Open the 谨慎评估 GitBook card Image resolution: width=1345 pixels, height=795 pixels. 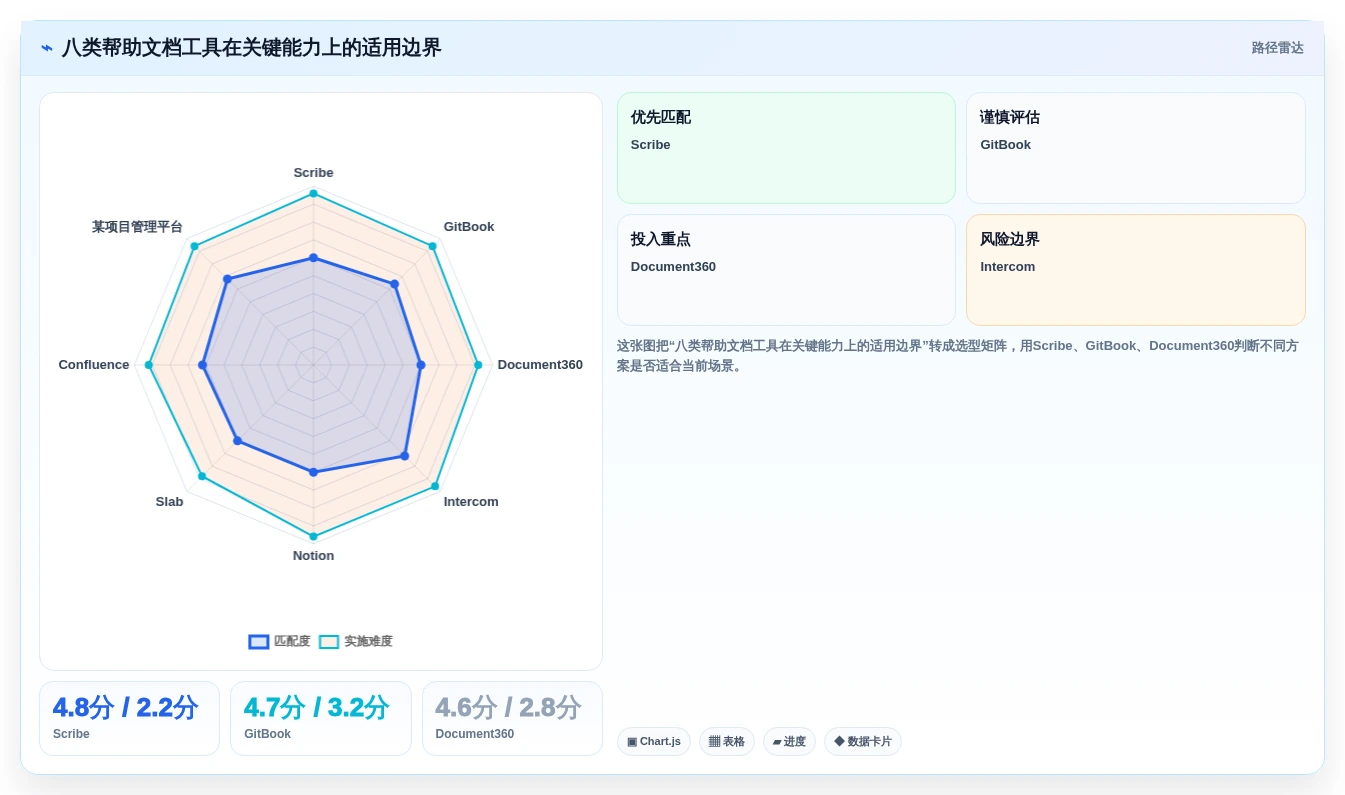pos(1136,148)
